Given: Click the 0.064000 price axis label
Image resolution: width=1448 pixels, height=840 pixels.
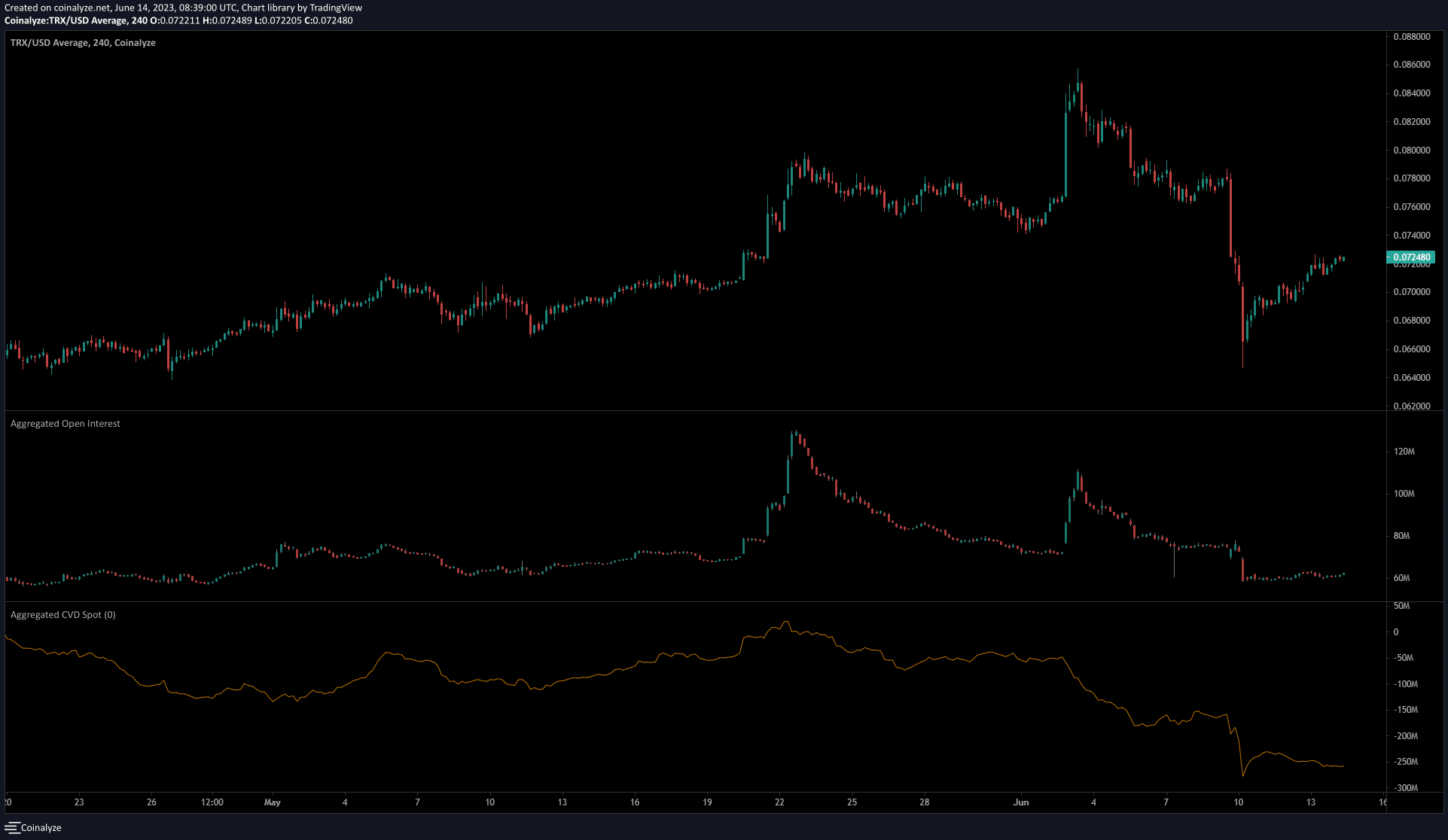Looking at the screenshot, I should pyautogui.click(x=1411, y=378).
